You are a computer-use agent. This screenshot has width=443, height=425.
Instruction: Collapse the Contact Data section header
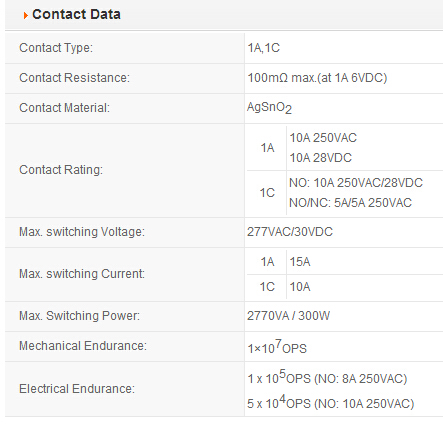[x=224, y=15]
